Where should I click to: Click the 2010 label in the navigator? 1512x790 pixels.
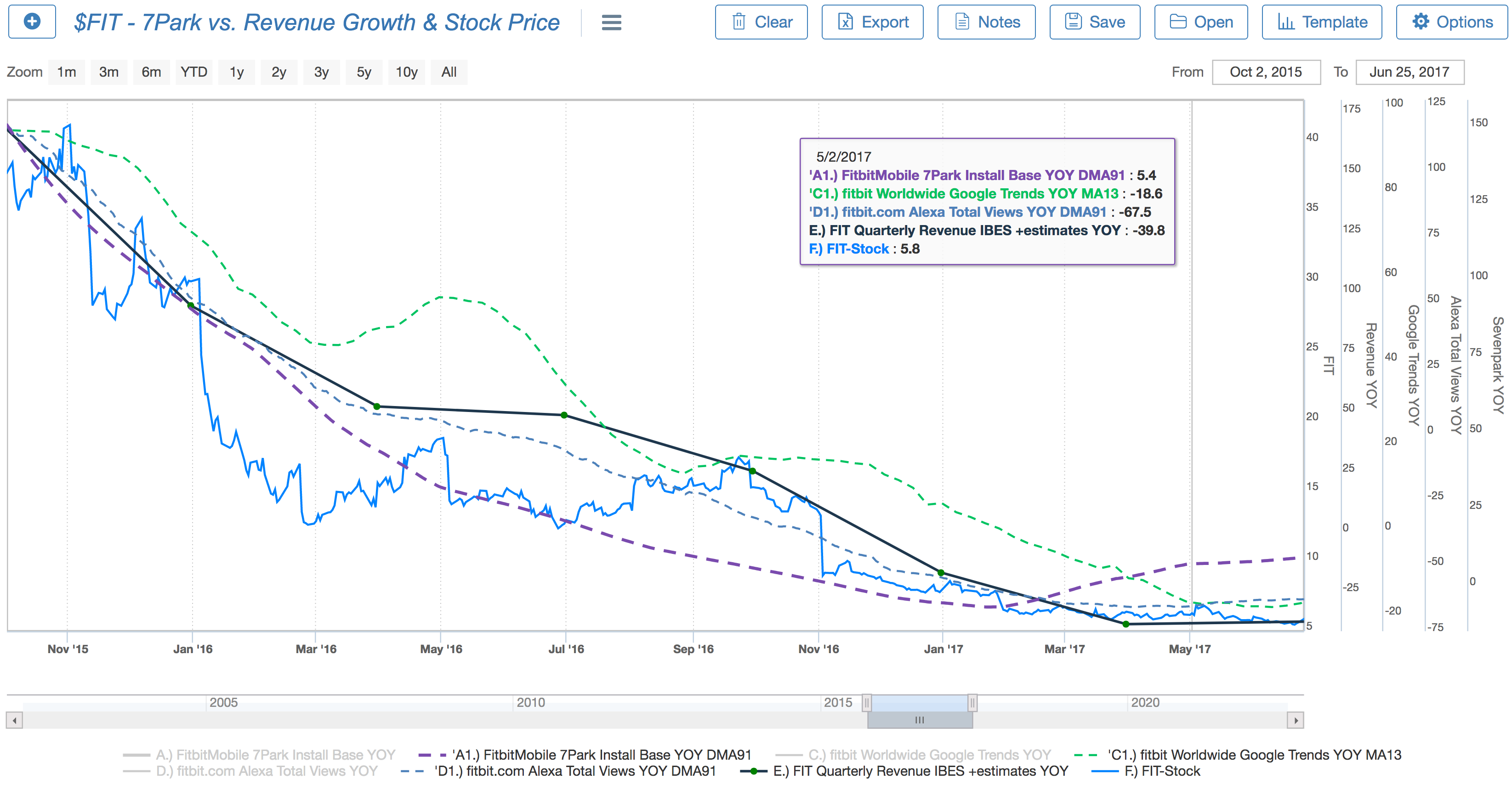pos(531,702)
